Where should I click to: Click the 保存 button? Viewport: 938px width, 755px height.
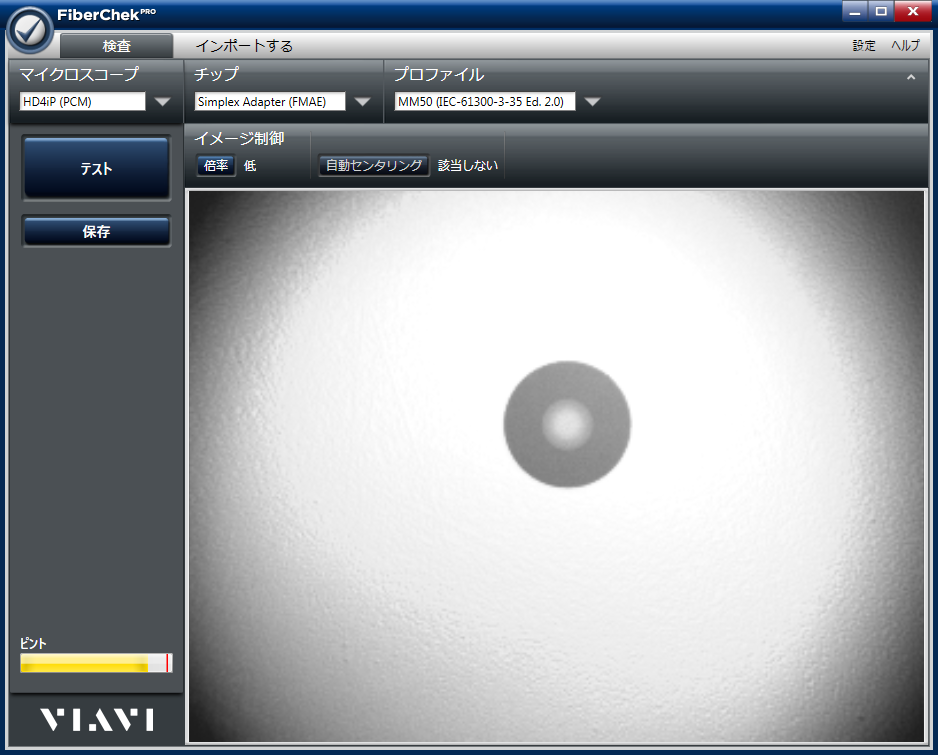pos(96,231)
